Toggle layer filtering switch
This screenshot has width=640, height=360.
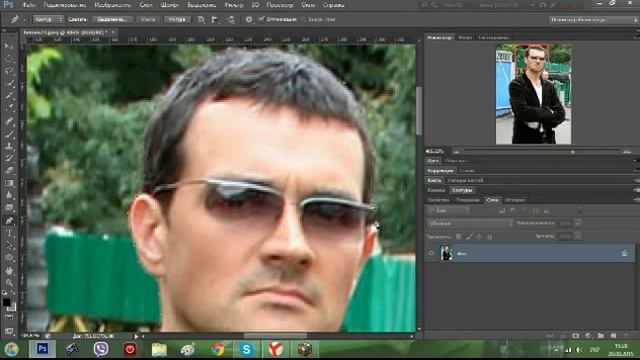580,211
